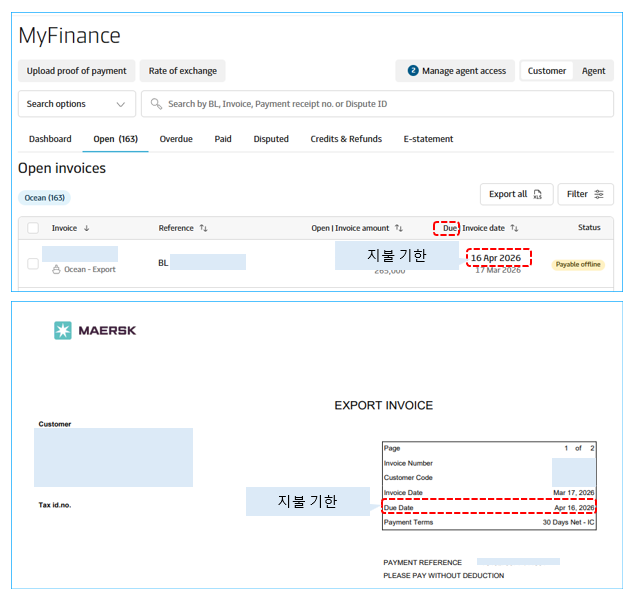The height and width of the screenshot is (605, 631).
Task: Check the Ocean - Export invoice row checkbox
Action: click(x=33, y=264)
